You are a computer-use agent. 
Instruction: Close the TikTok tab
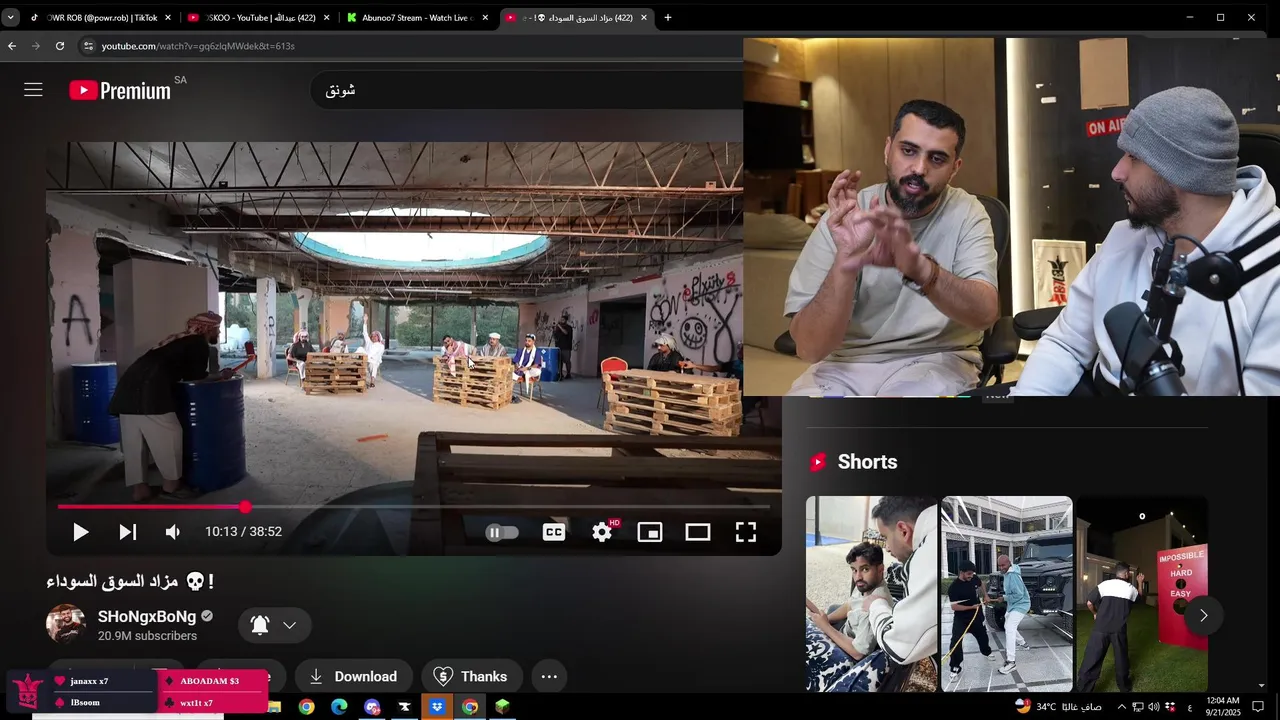[x=167, y=17]
